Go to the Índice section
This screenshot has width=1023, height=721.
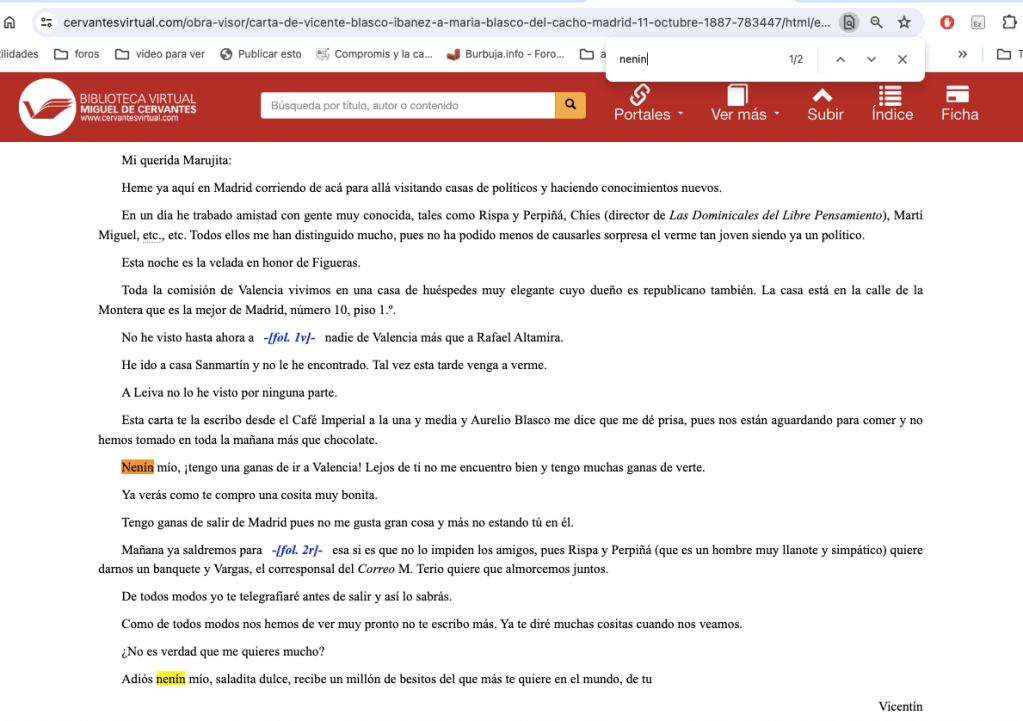tap(891, 103)
